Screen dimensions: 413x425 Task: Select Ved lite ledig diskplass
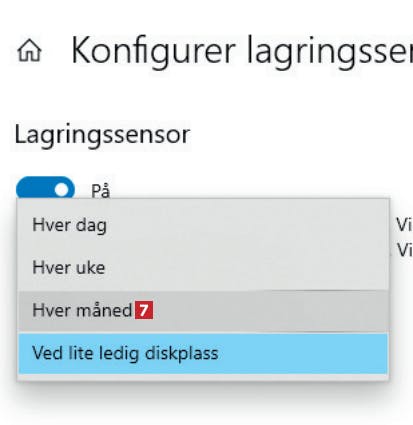[x=203, y=353]
